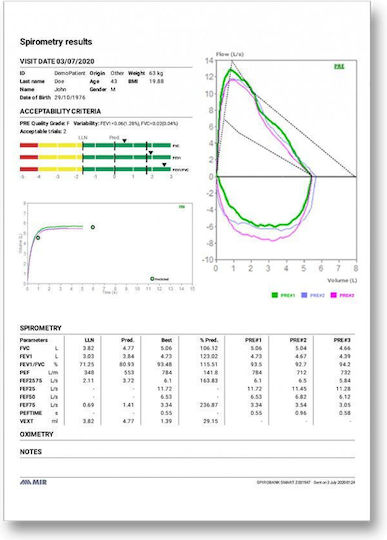Click the last name value 'Doe'

[59, 81]
